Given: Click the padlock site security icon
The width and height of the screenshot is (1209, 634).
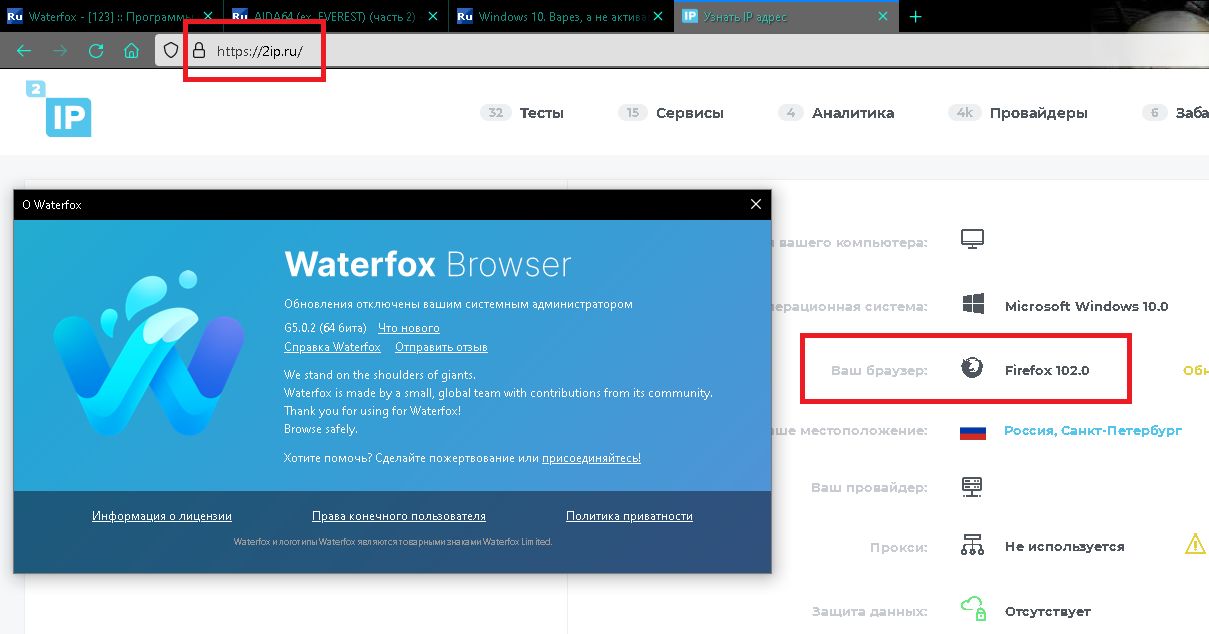Looking at the screenshot, I should coord(198,50).
